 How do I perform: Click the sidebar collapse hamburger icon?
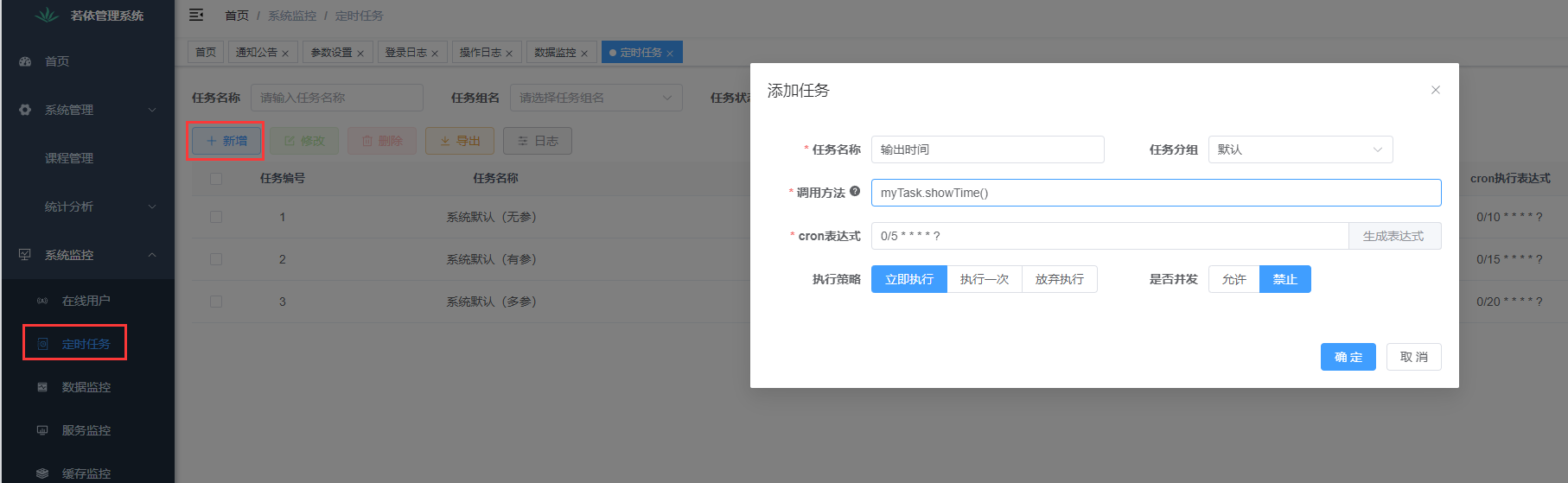pos(196,15)
